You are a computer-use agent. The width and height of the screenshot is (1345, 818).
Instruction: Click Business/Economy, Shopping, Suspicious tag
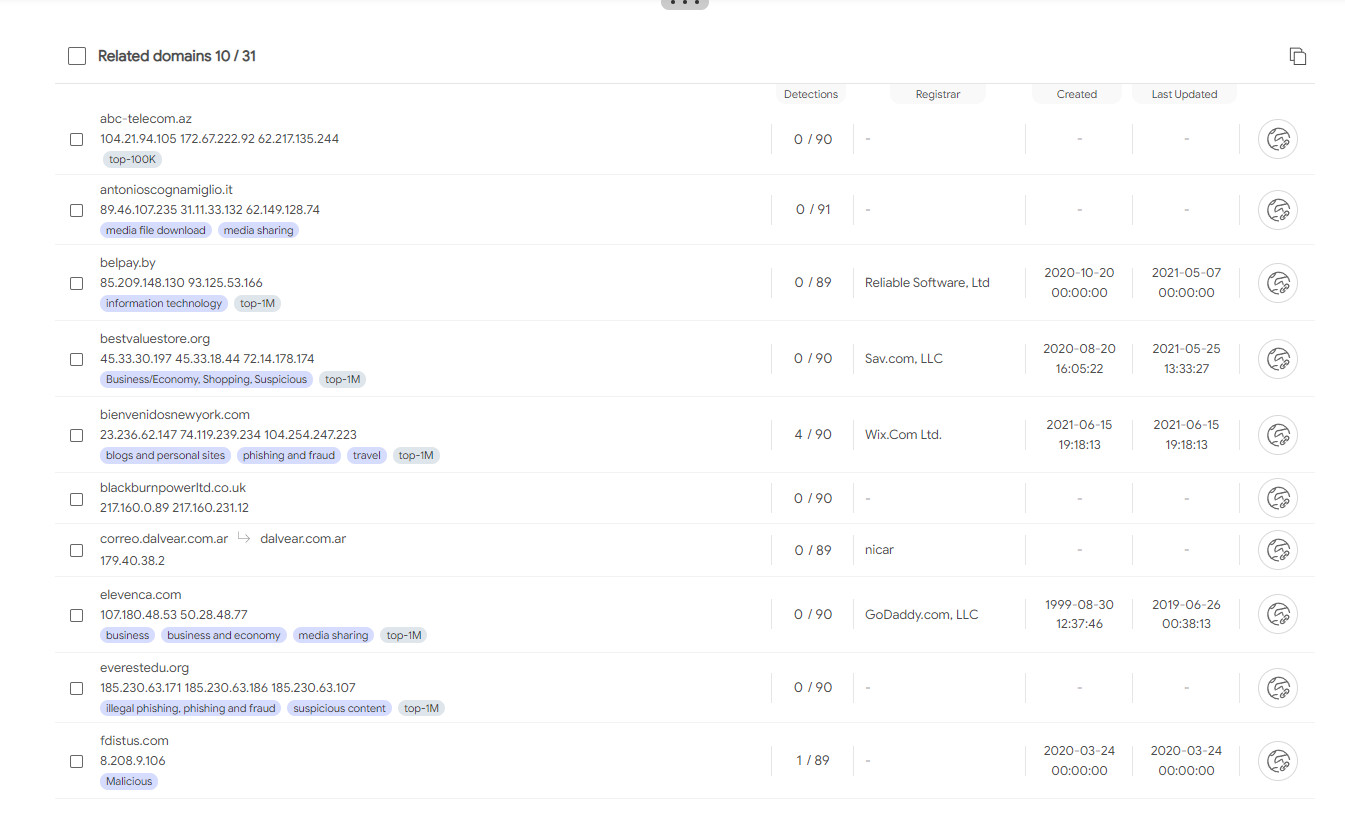206,379
